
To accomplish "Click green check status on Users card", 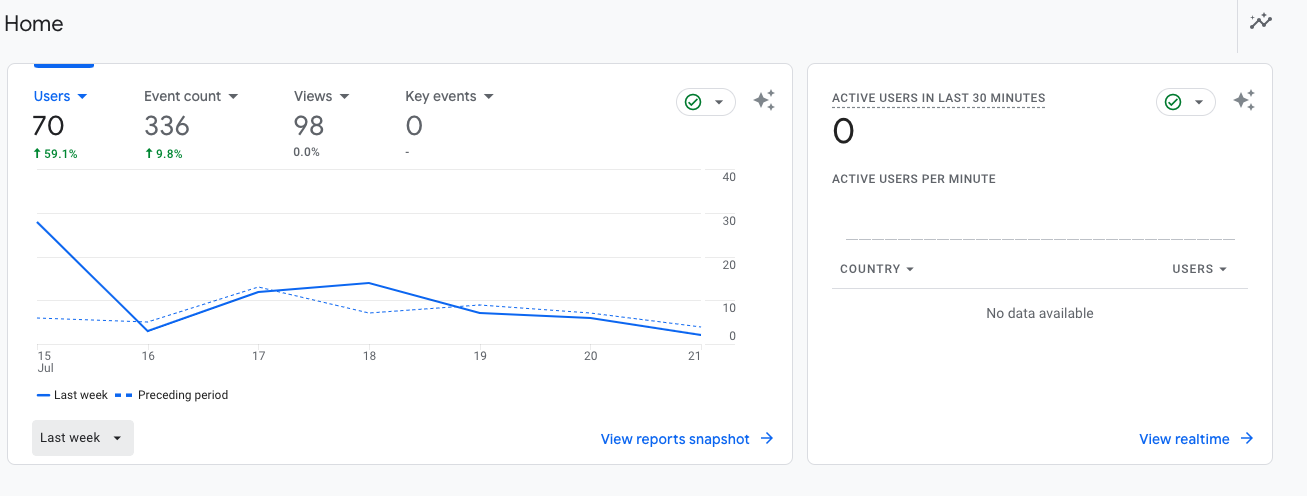I will click(706, 102).
